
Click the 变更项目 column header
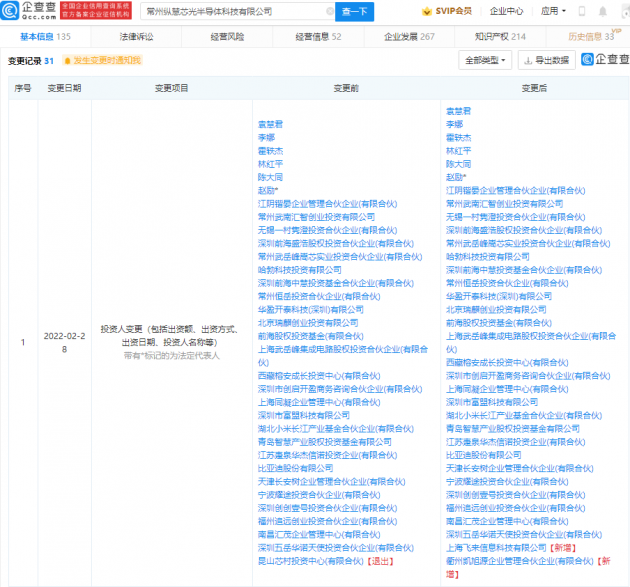click(x=172, y=88)
